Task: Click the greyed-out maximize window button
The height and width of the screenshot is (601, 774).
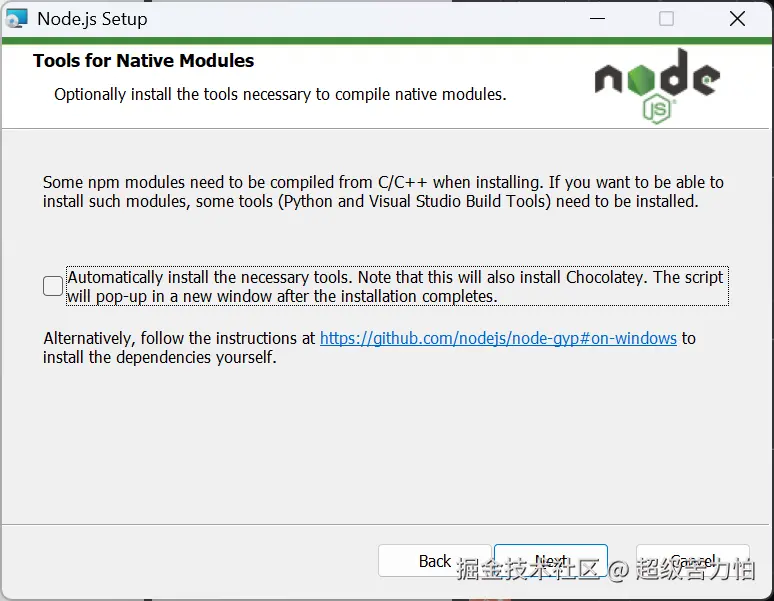Action: point(666,19)
